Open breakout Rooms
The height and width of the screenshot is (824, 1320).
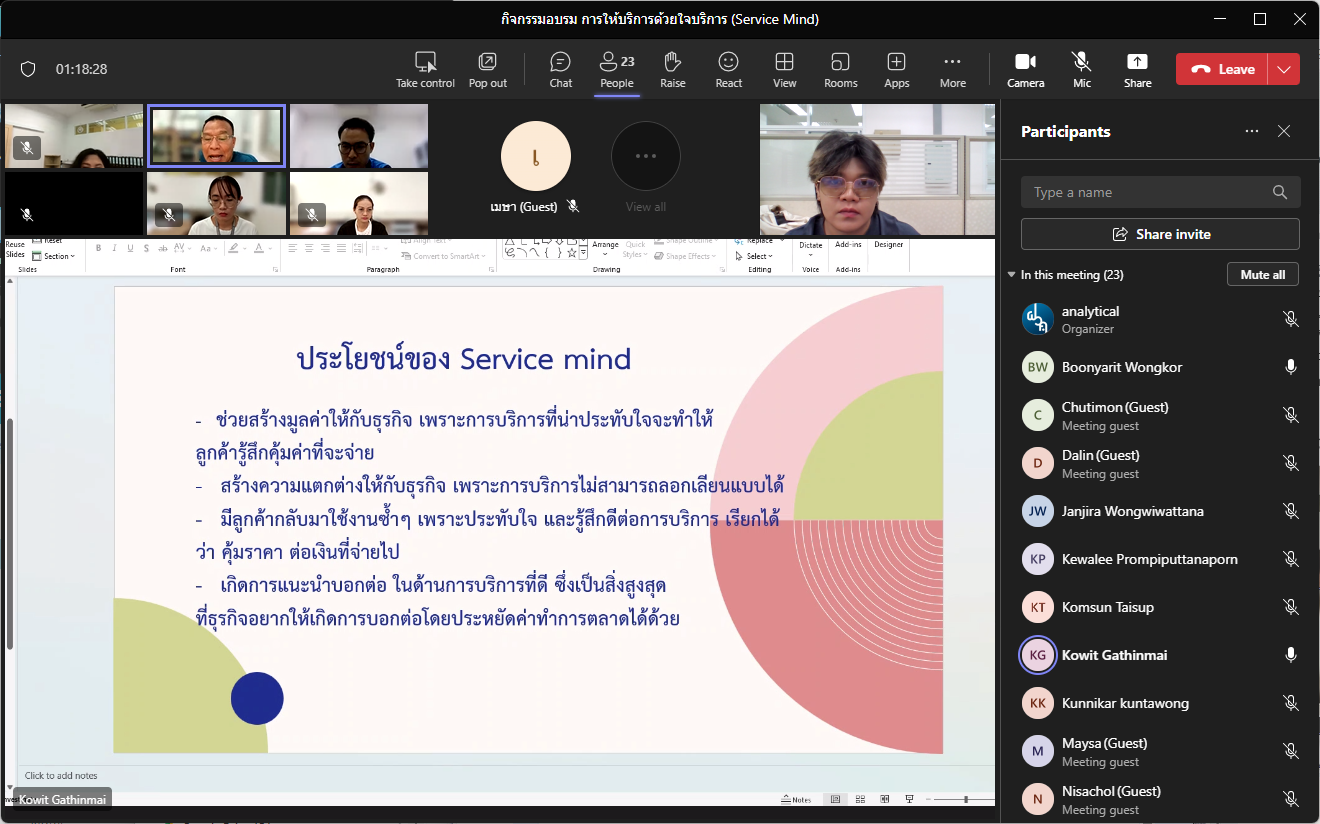(841, 69)
